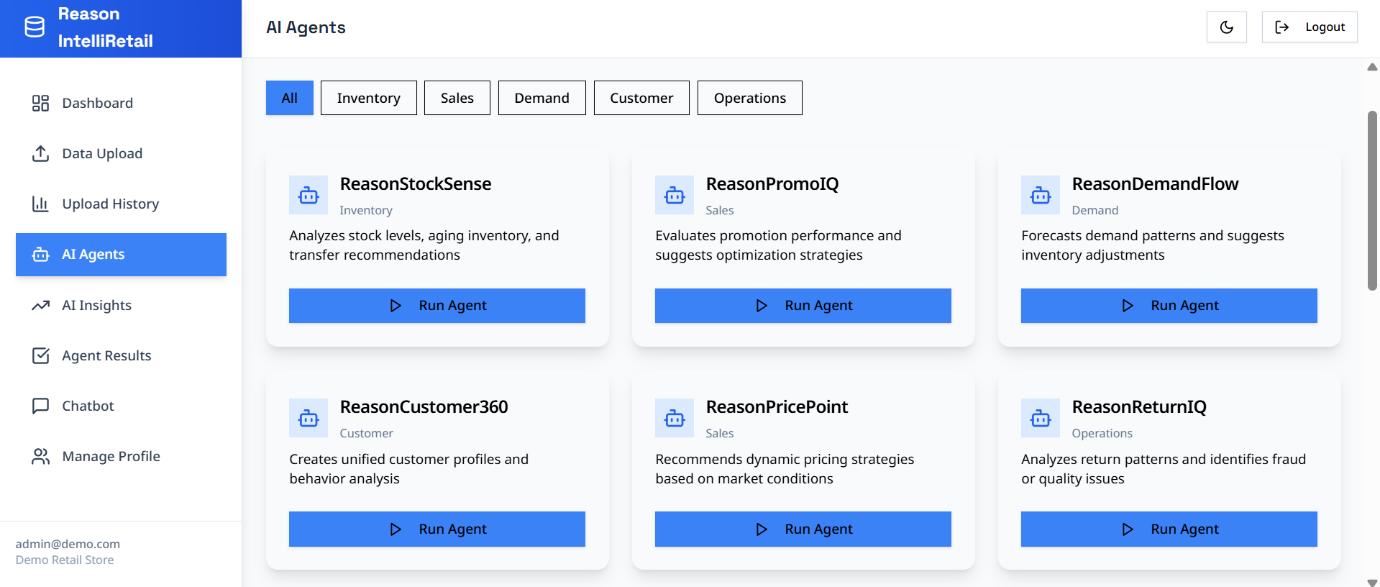
Task: Switch to the Operations filter
Action: (749, 98)
